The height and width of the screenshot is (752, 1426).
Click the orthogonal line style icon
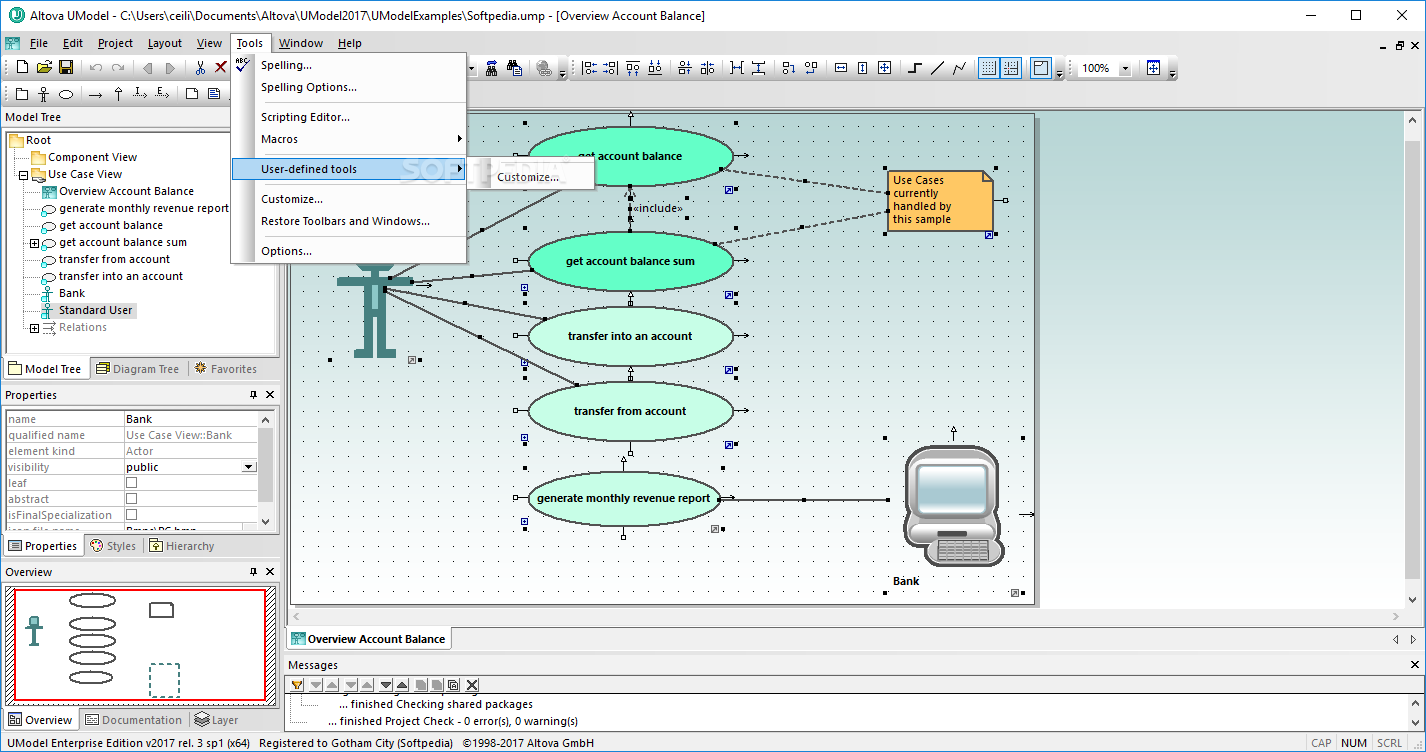point(915,68)
